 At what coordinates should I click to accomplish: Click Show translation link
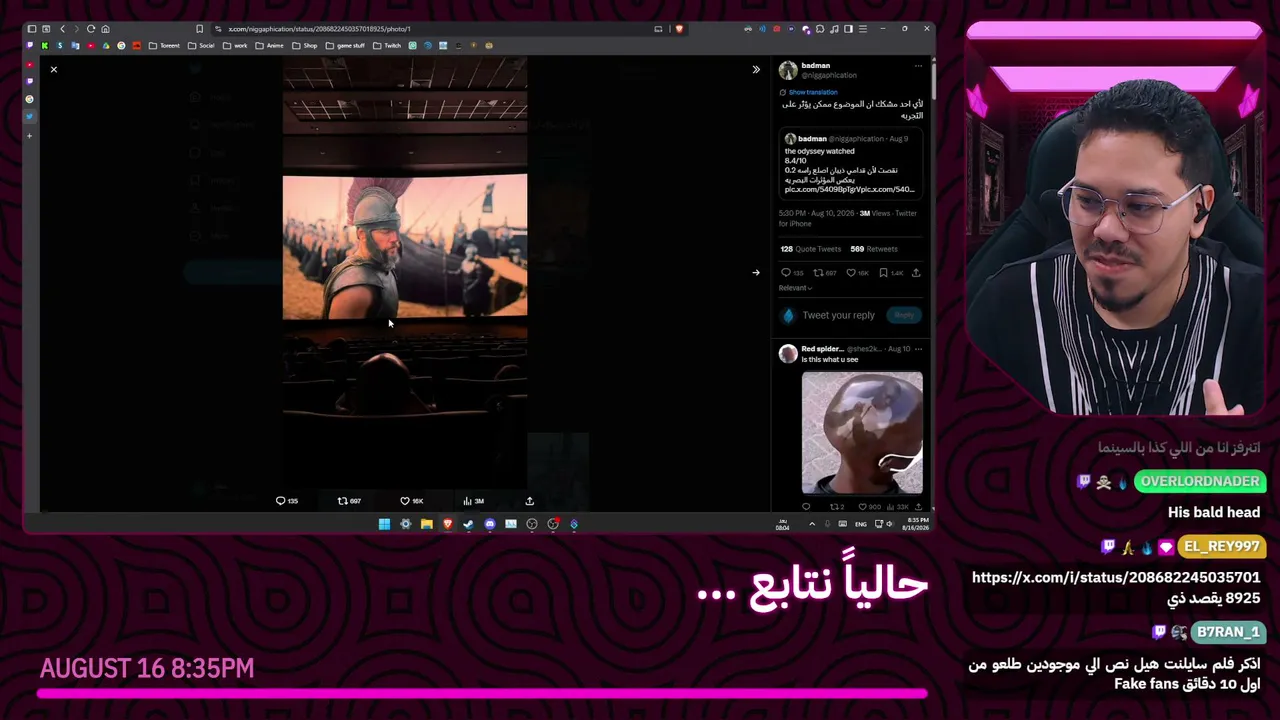(x=813, y=92)
